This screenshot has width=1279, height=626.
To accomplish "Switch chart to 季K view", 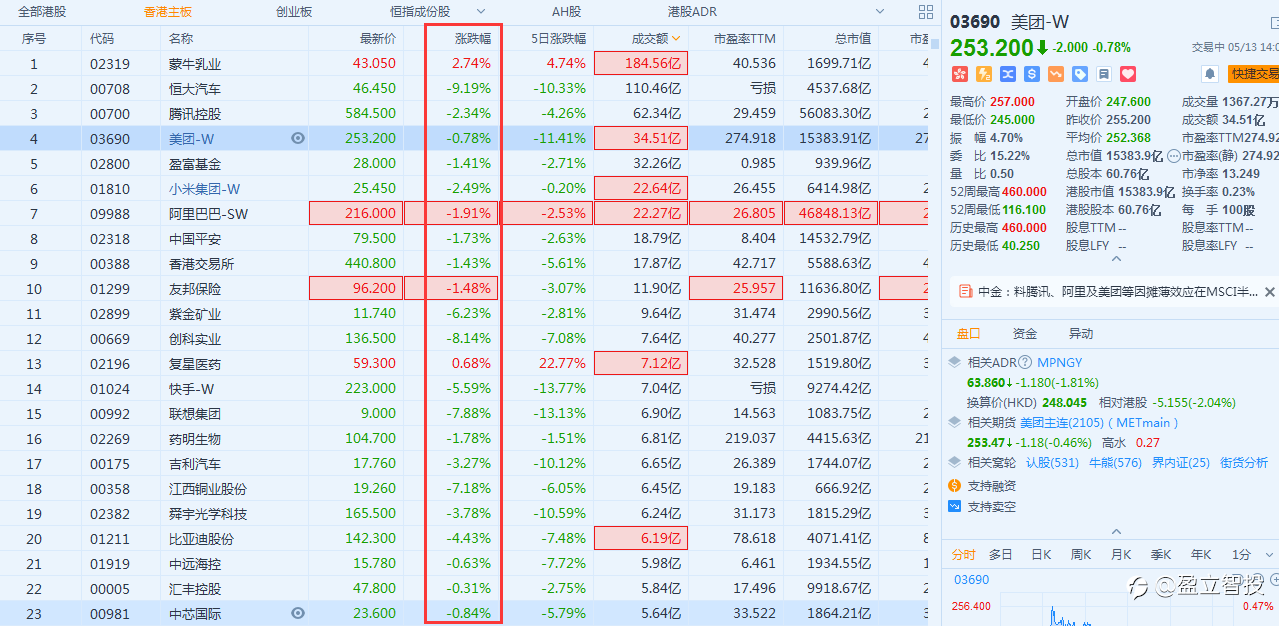I will (1161, 554).
